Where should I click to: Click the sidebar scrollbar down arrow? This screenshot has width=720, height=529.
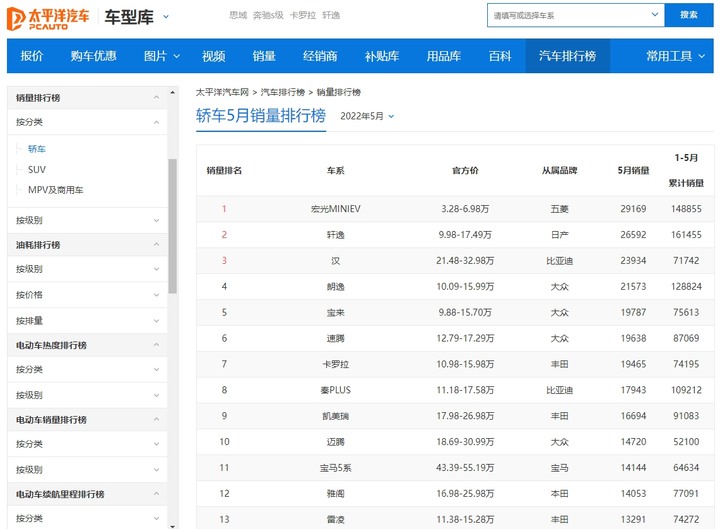coord(172,526)
